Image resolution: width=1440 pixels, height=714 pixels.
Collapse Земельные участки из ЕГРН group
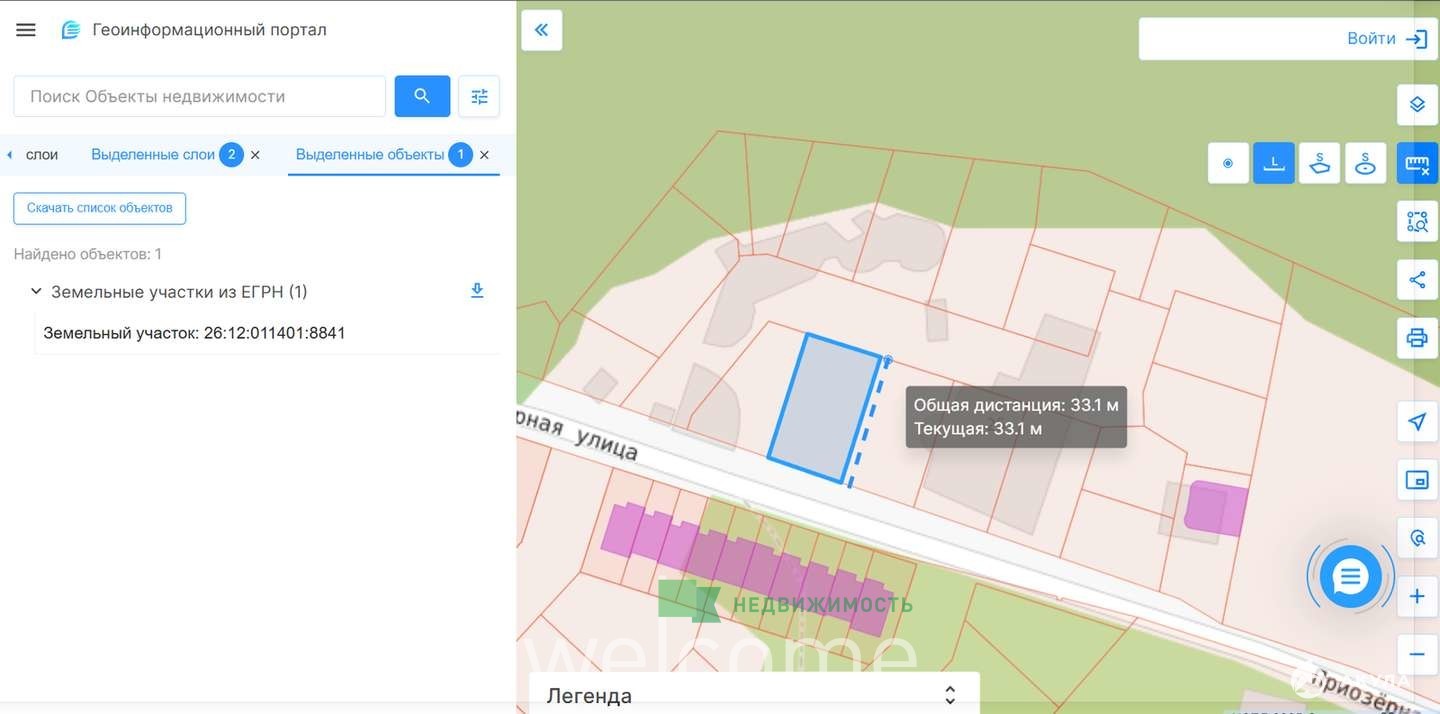(x=36, y=292)
